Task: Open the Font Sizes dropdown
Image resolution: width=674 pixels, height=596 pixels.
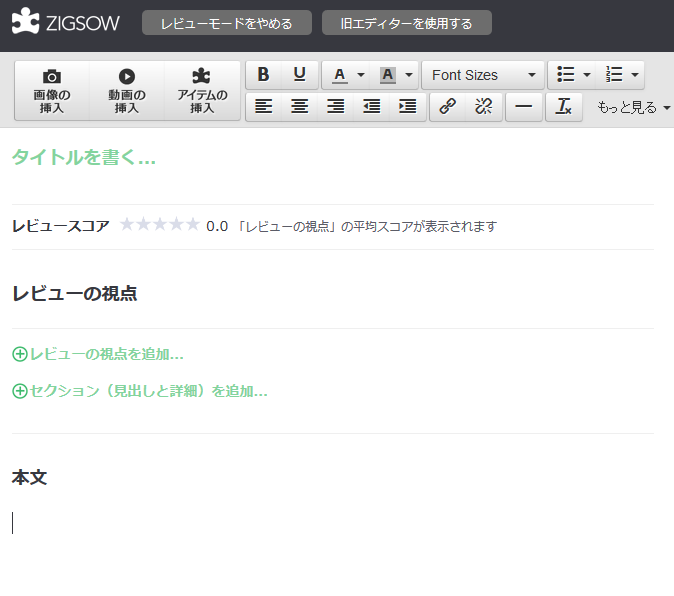Action: click(x=483, y=75)
